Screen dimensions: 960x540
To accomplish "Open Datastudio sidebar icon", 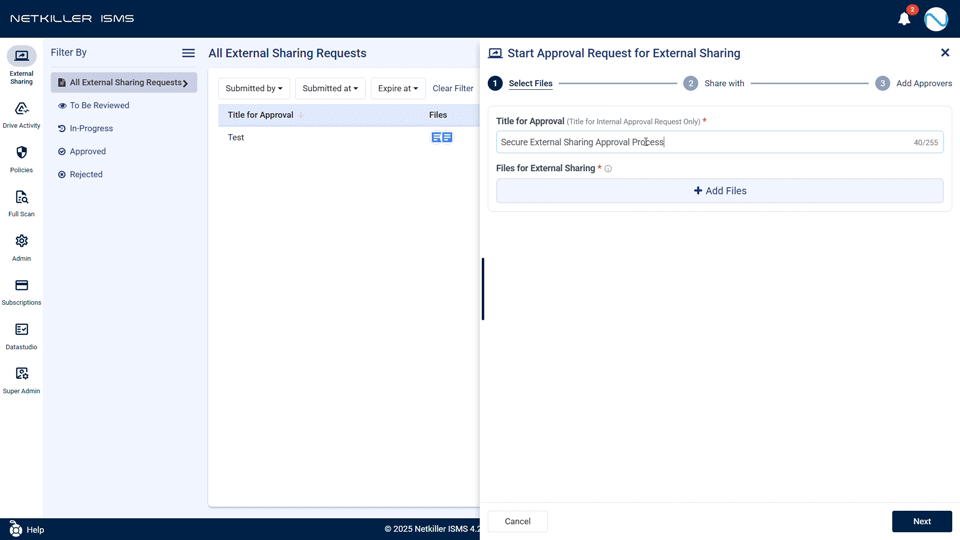I will [21, 329].
